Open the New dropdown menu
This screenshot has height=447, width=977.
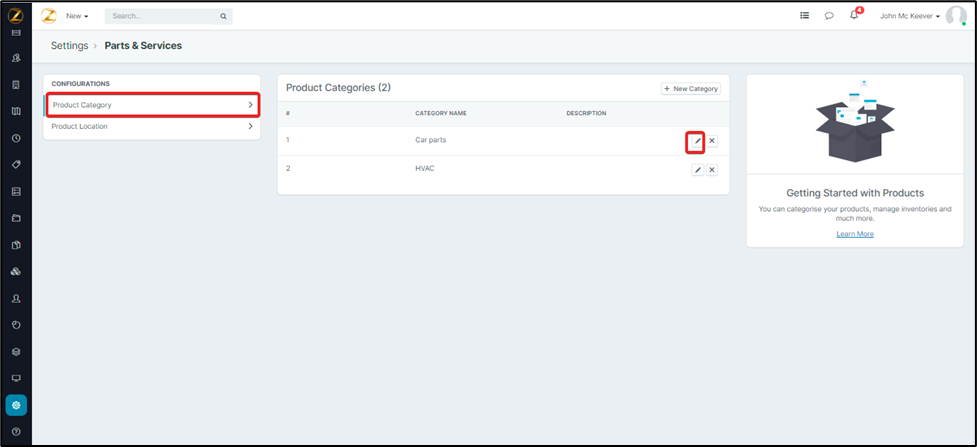pos(77,16)
